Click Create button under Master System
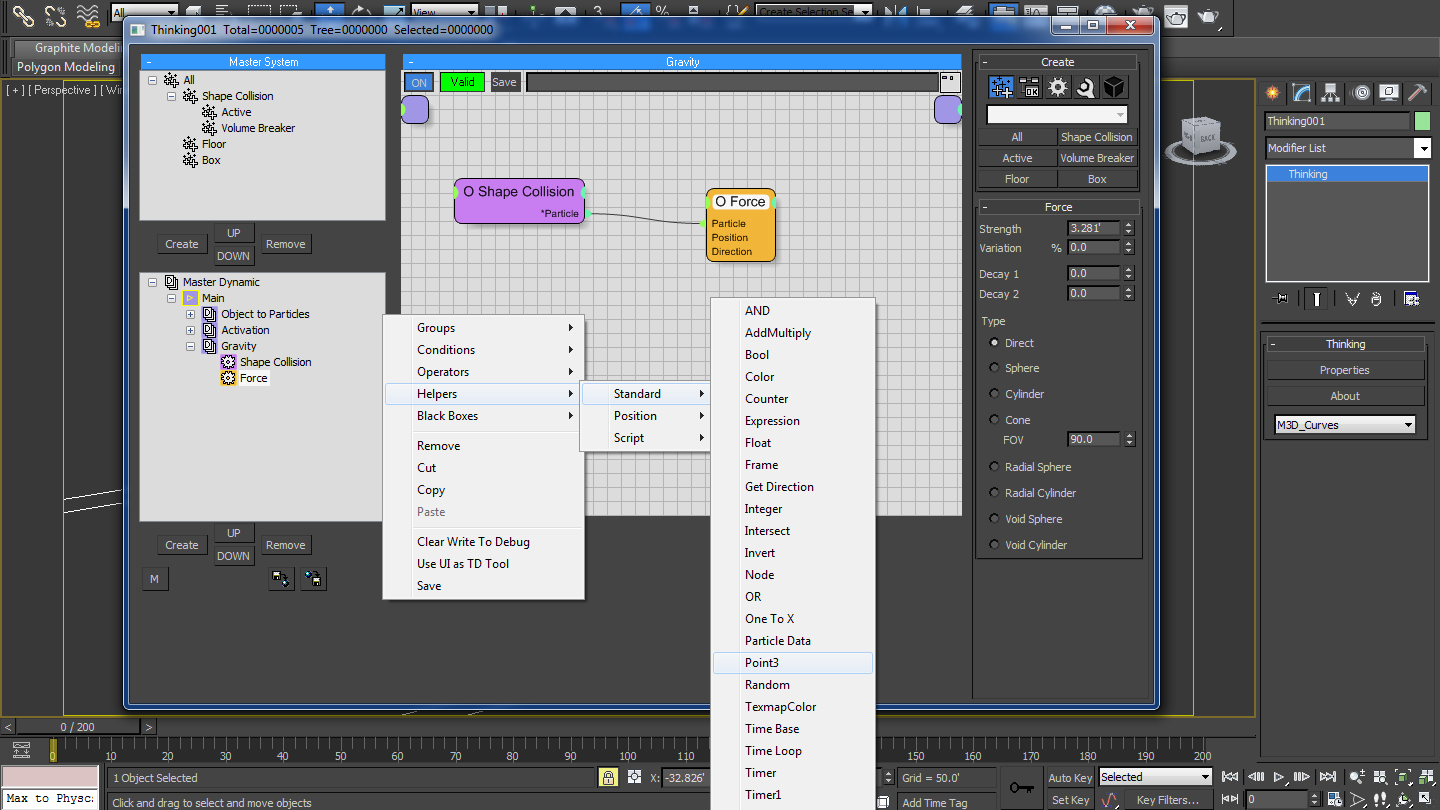The width and height of the screenshot is (1440, 810). pos(182,244)
